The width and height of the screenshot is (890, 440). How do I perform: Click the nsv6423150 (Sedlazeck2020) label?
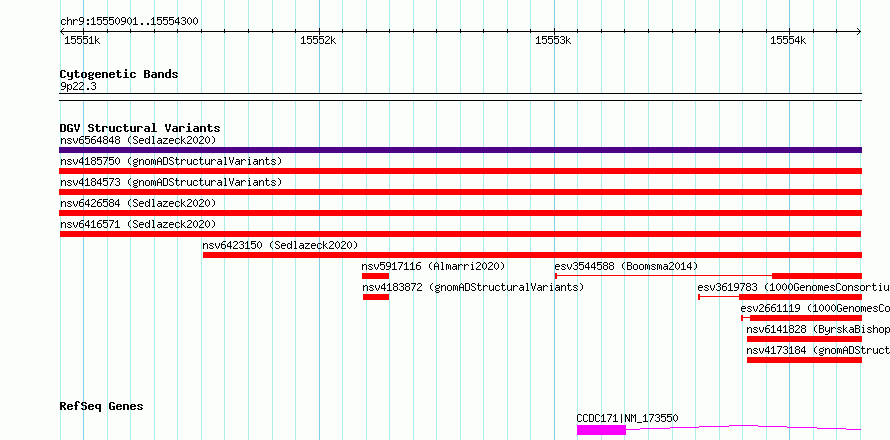pyautogui.click(x=280, y=245)
